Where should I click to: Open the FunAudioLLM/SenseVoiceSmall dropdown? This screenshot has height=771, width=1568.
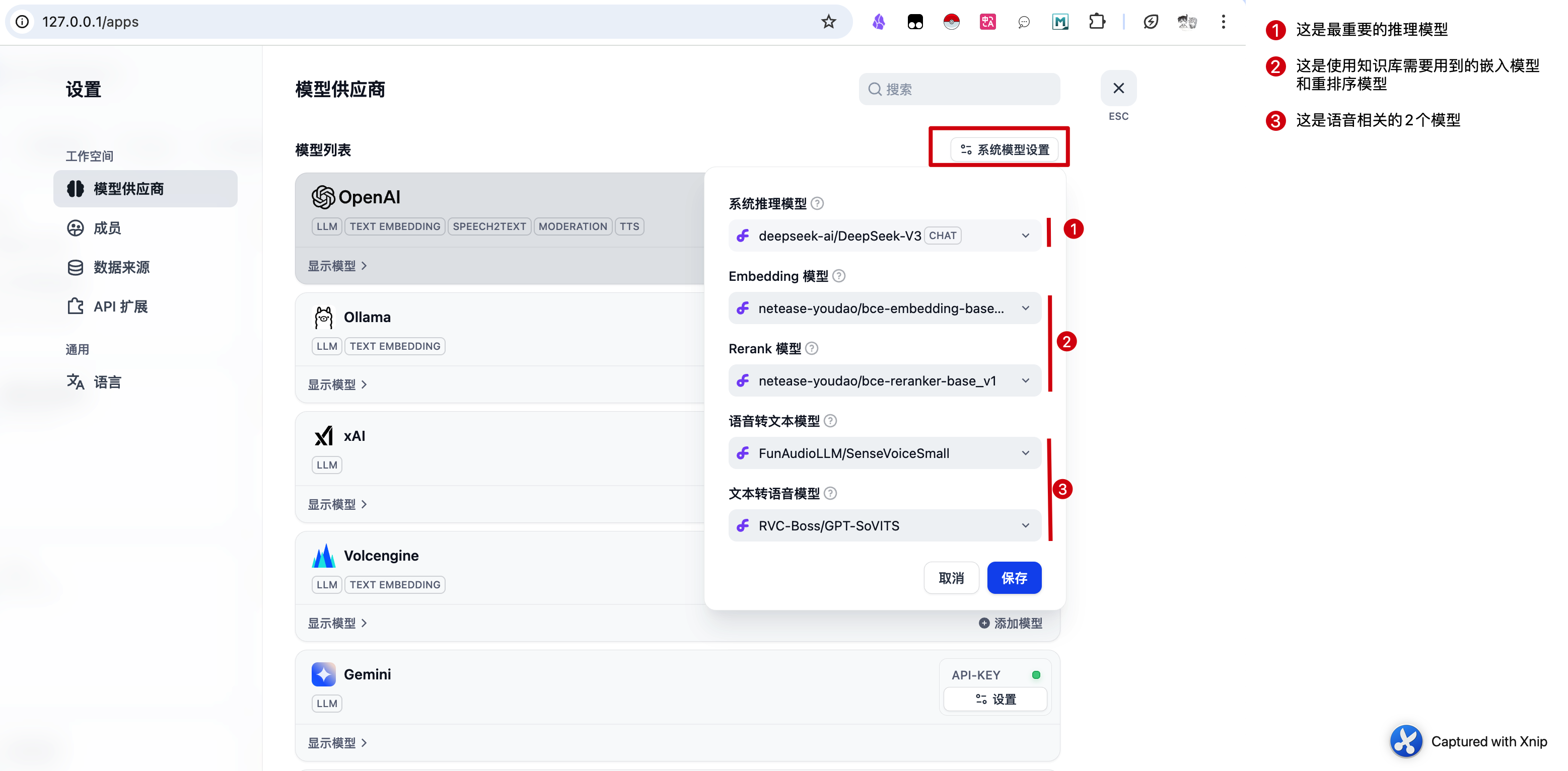click(884, 453)
